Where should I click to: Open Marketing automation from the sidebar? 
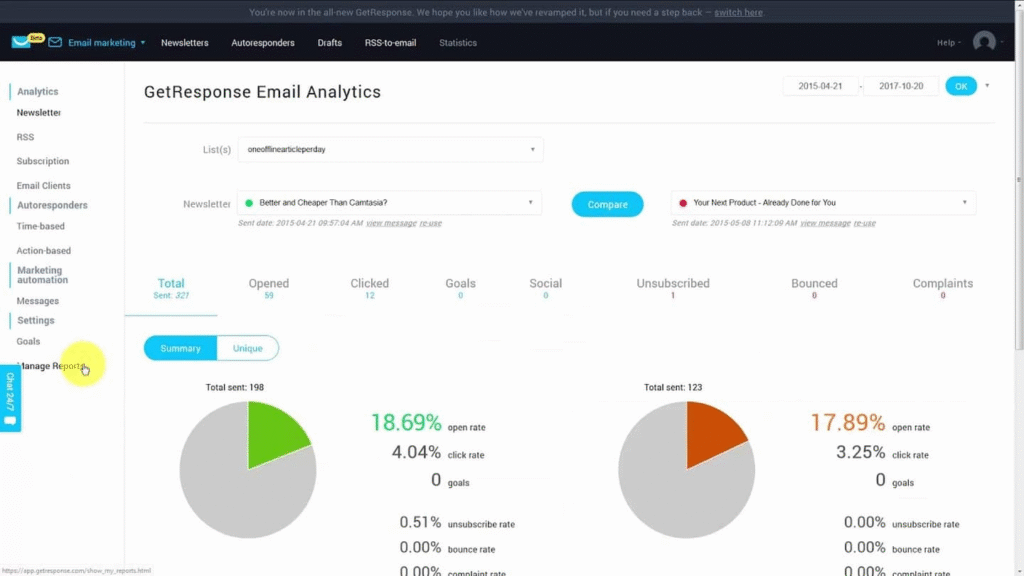[41, 274]
